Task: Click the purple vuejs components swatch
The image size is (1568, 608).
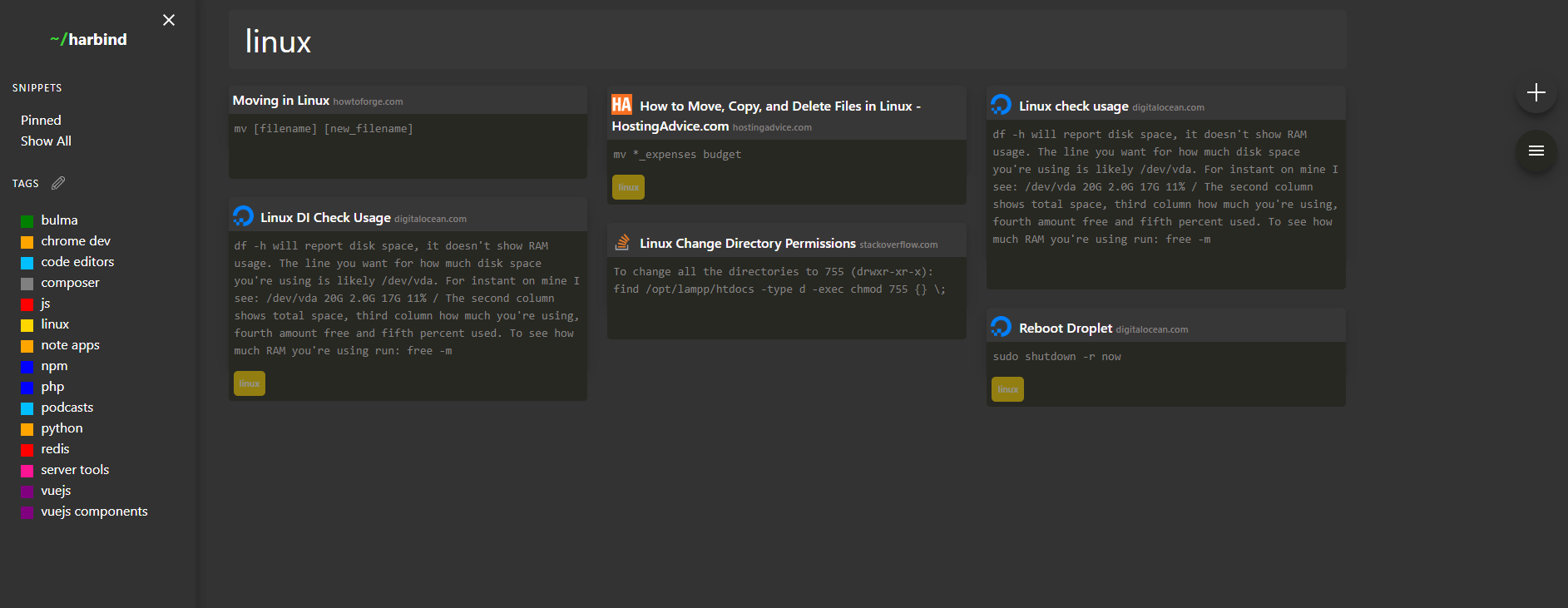Action: (27, 512)
